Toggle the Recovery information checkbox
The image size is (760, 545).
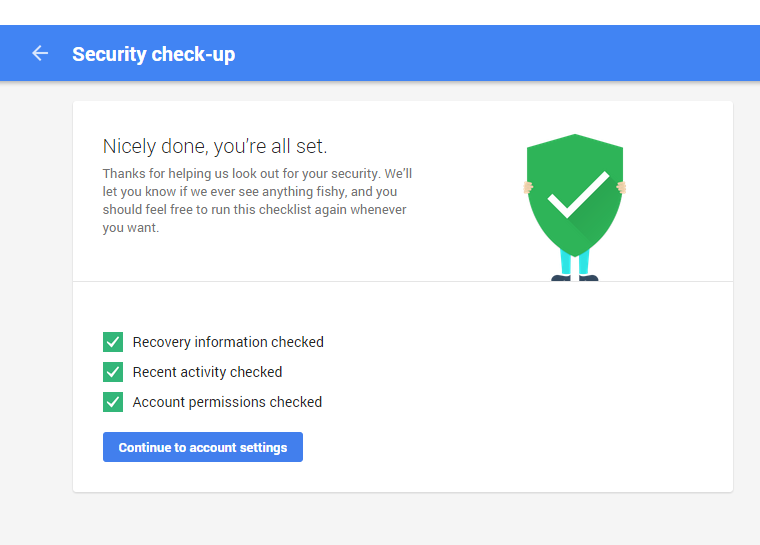pos(113,342)
